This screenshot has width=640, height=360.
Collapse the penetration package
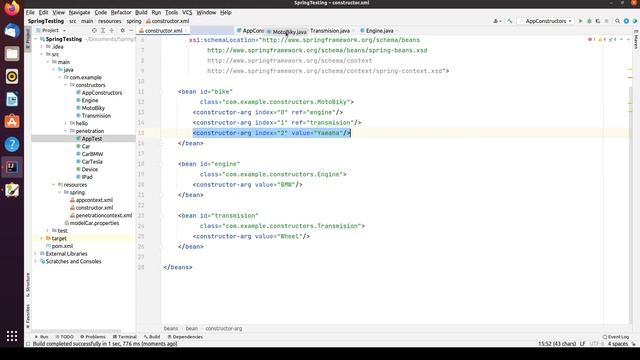(x=65, y=131)
